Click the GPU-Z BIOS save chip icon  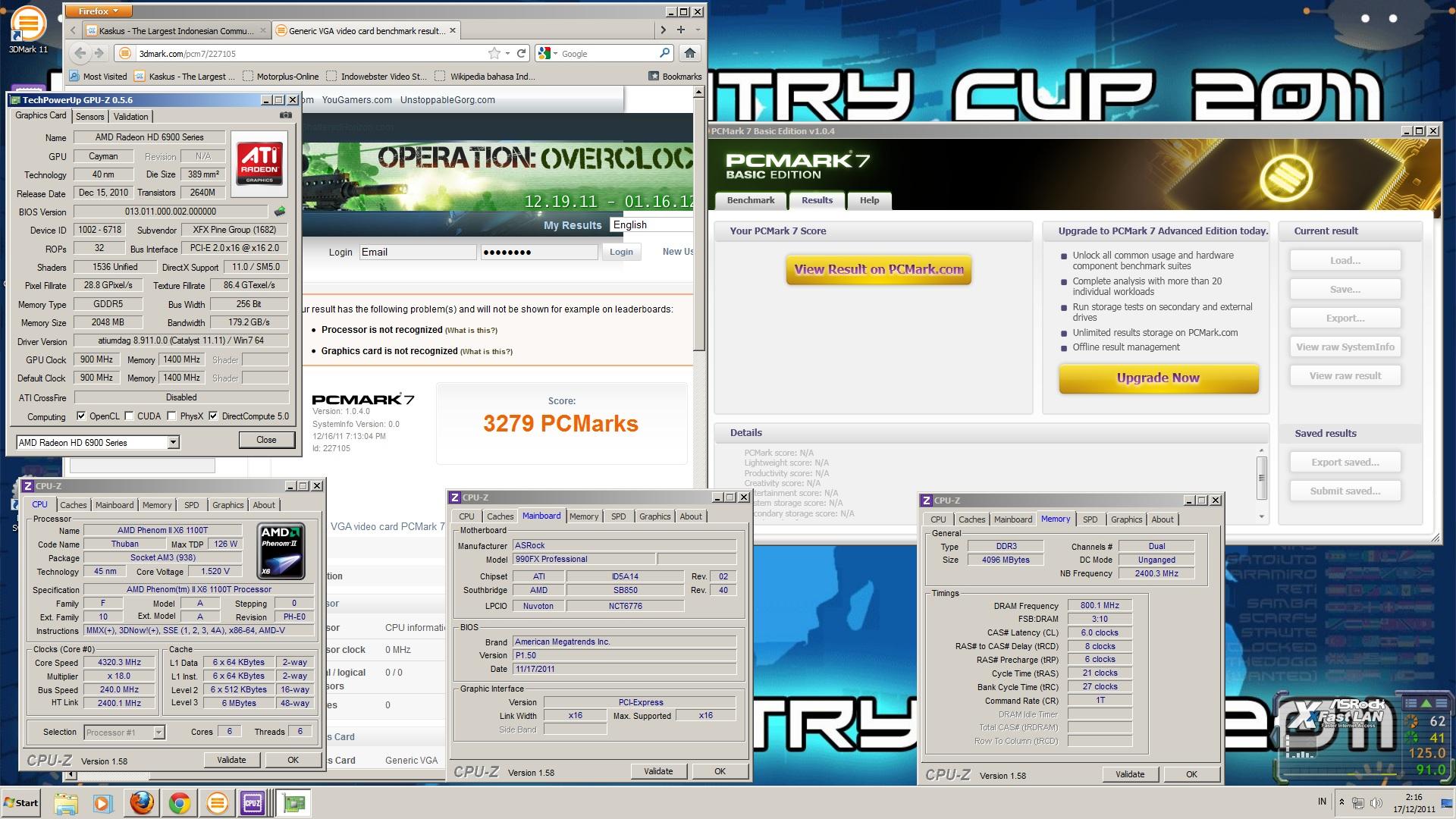pyautogui.click(x=280, y=212)
